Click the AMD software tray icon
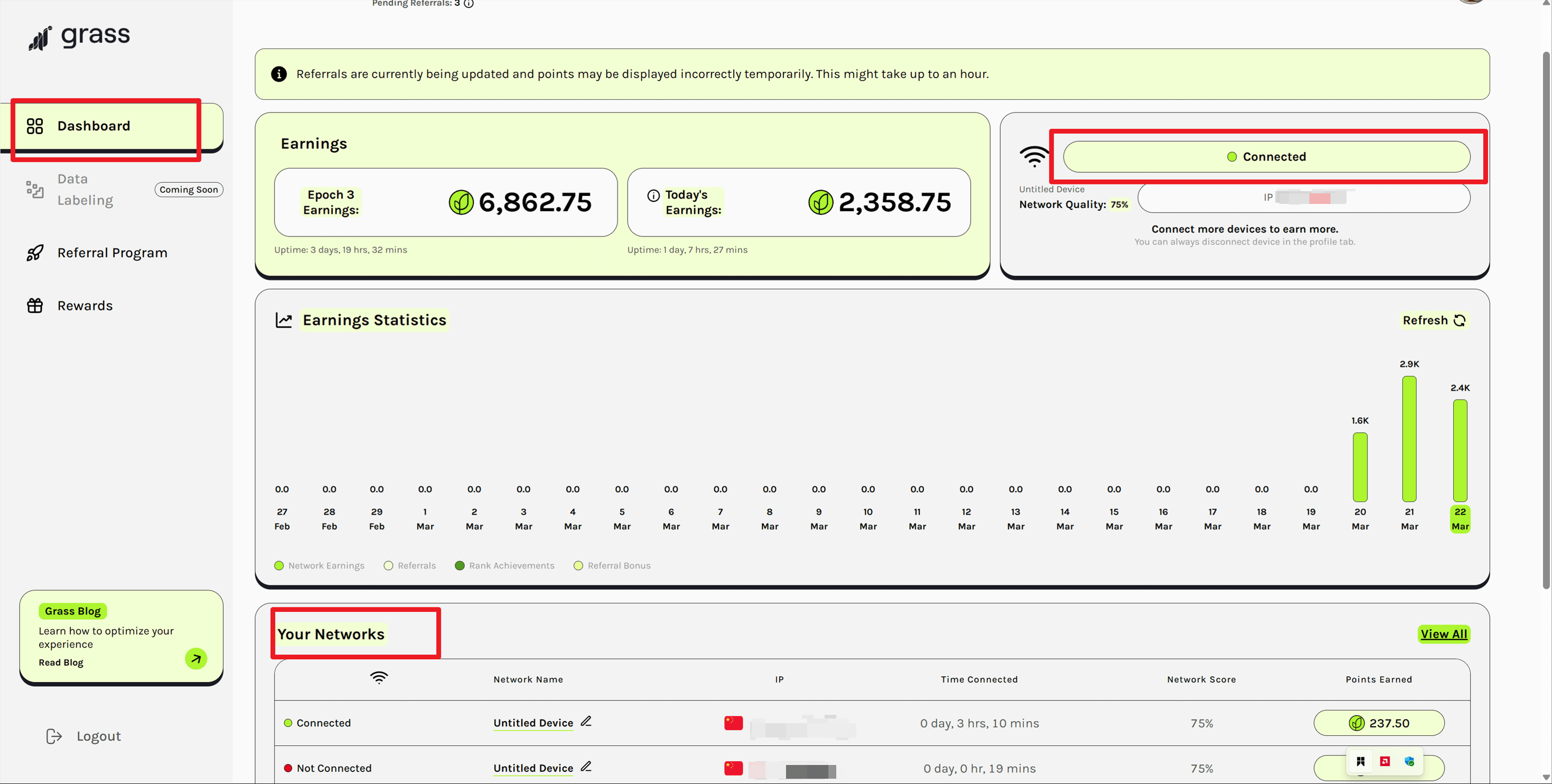 coord(1384,761)
